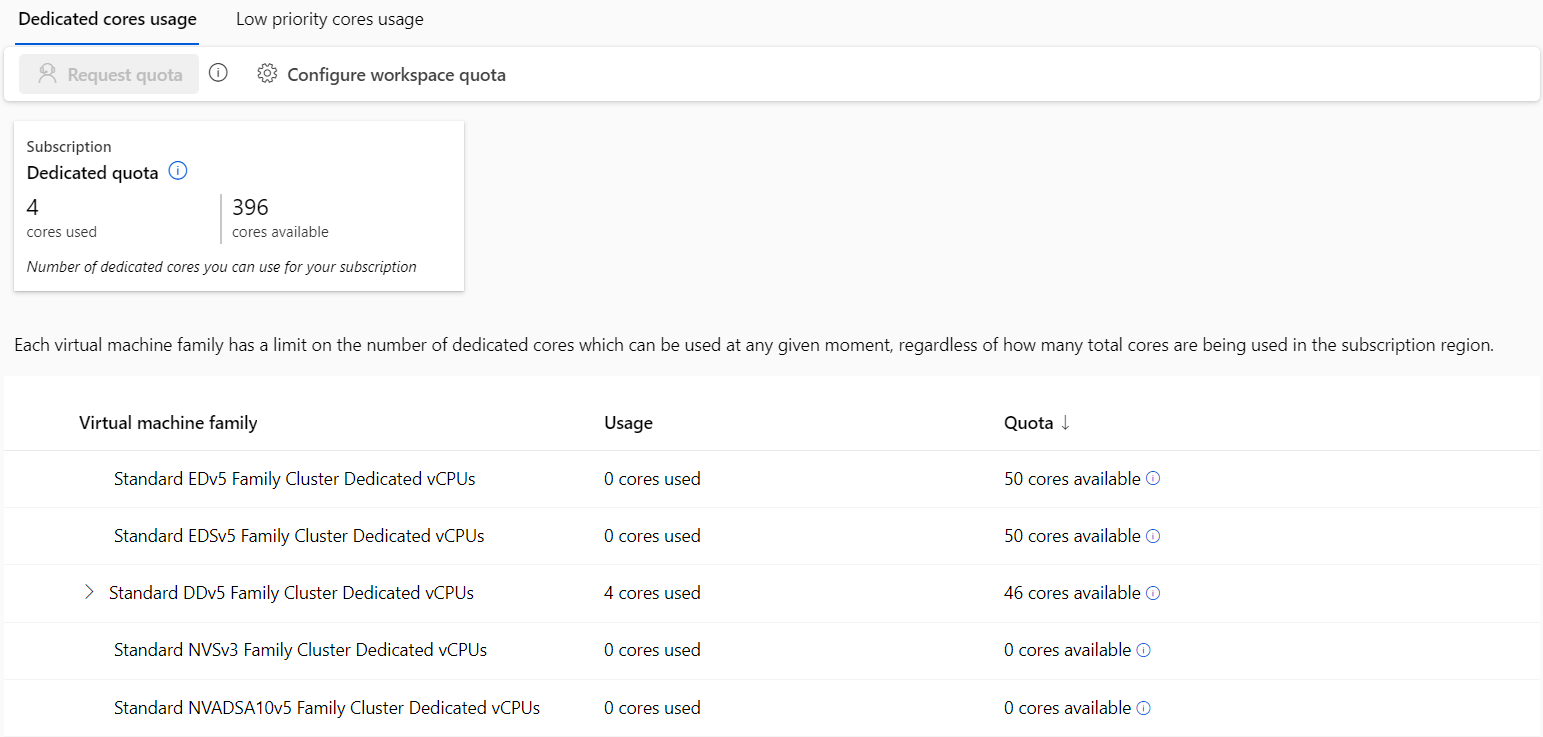Select the Standard EDSv5 family link
1543x737 pixels.
300,535
